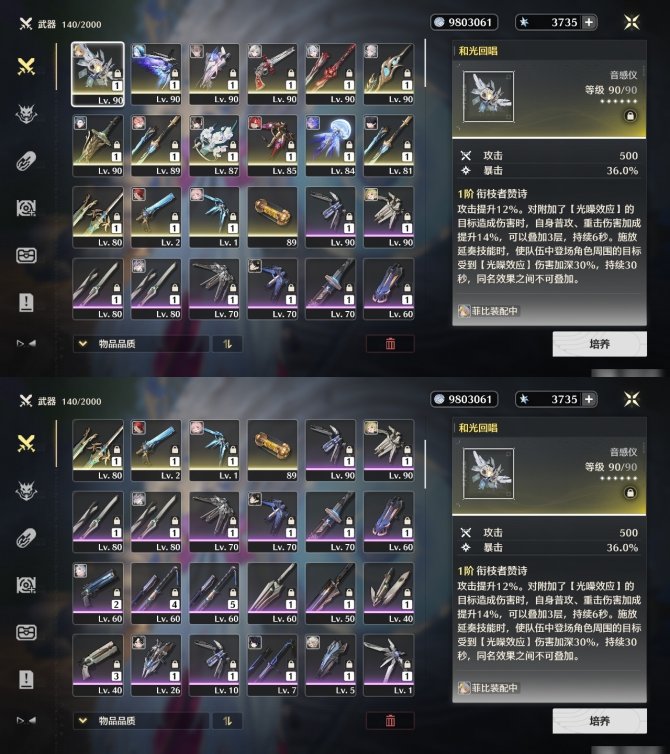Click the weapon grid scrollbar in lower screenshot
This screenshot has height=754, width=670.
point(425,465)
